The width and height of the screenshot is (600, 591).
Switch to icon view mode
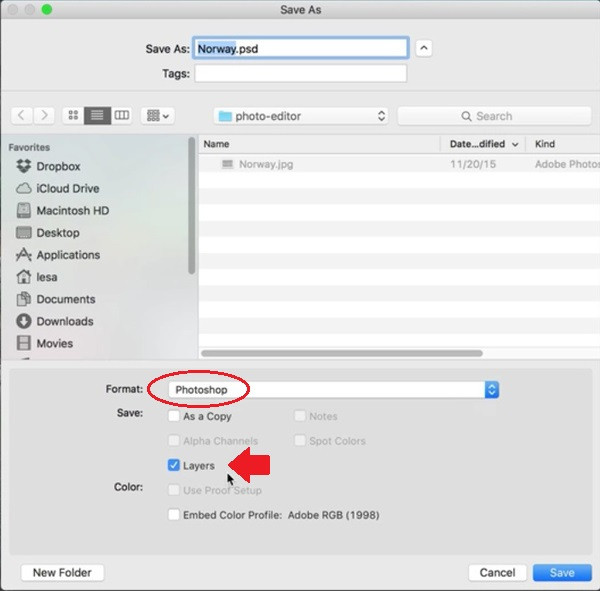pos(73,116)
